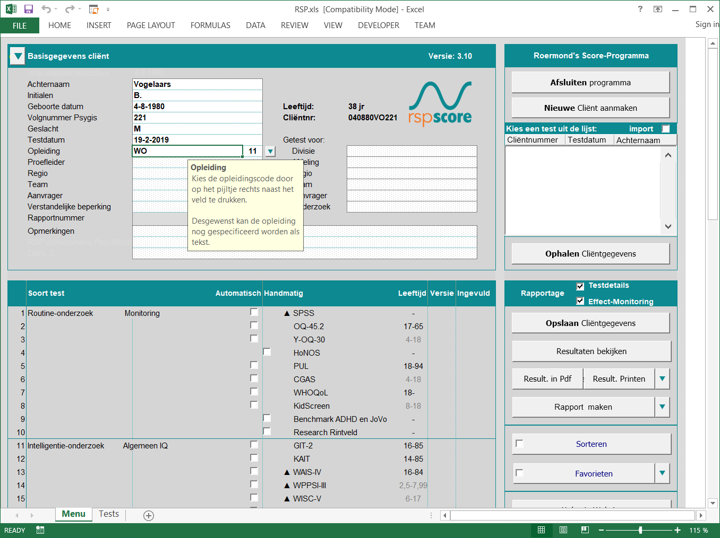Viewport: 720px width, 538px height.
Task: Collapse the Basisgegevens cliënt section
Action: (17, 56)
